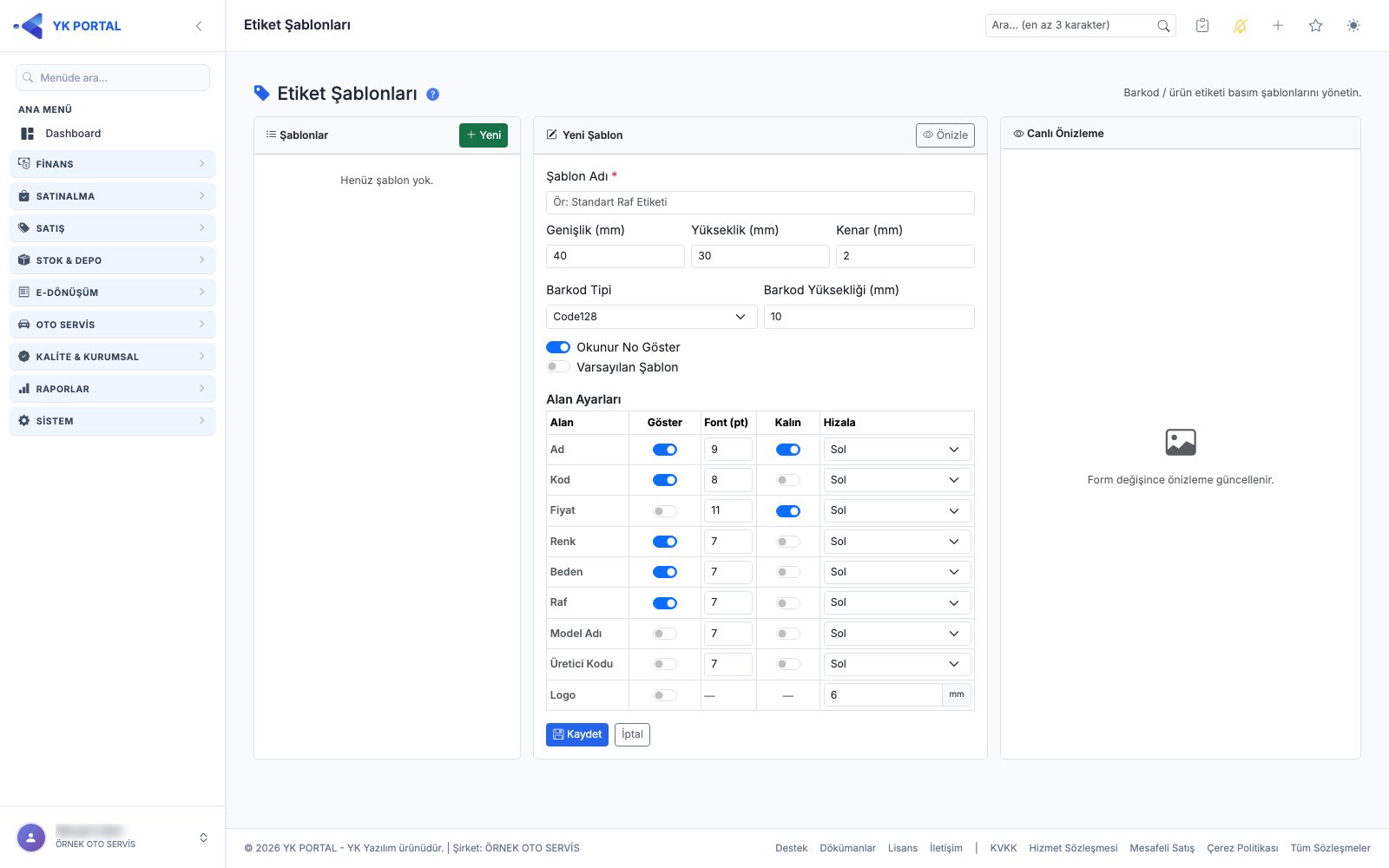Open the clipboard tasks icon

[x=1202, y=26]
